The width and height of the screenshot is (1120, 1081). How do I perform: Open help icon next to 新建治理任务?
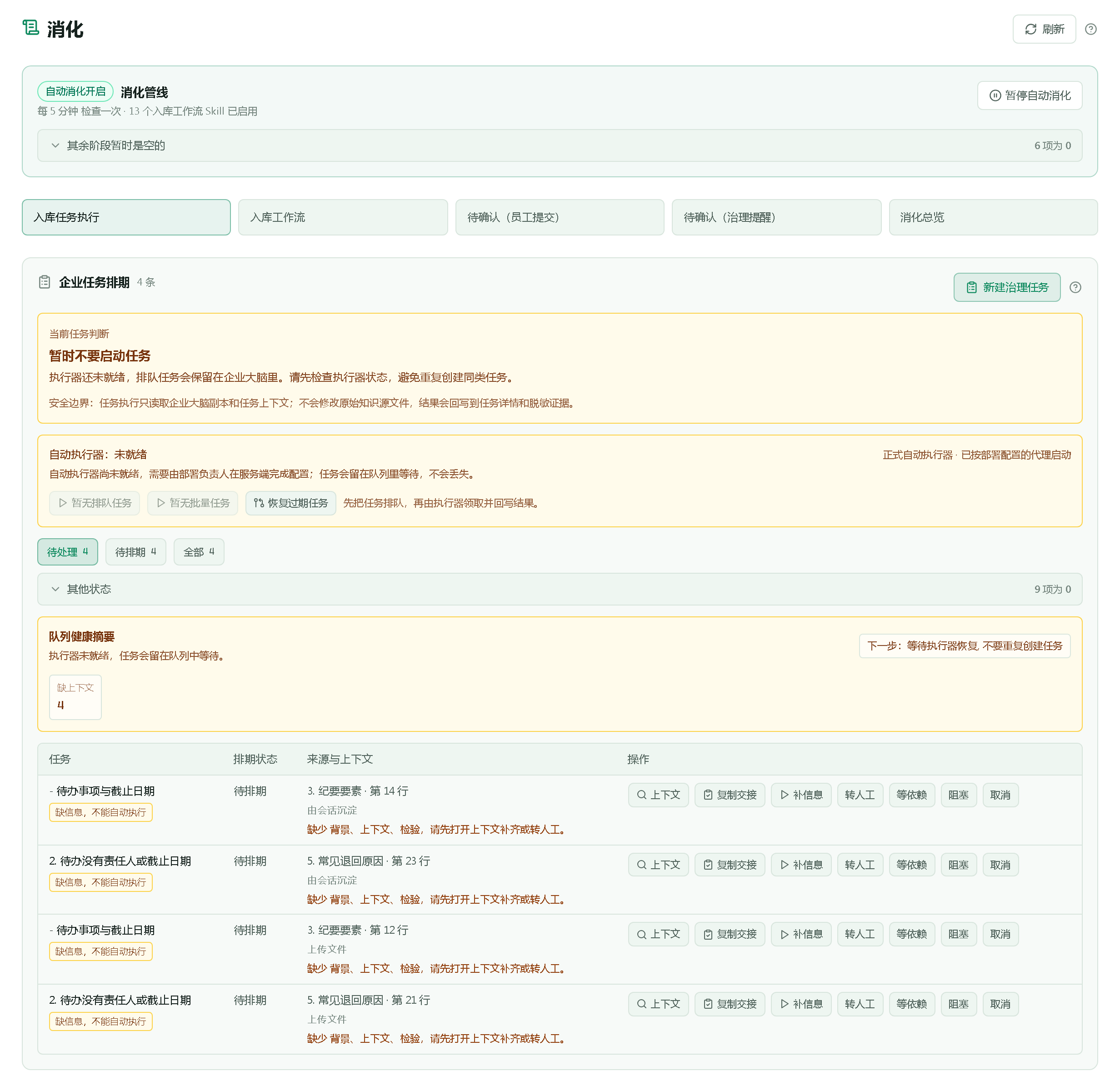click(1075, 287)
